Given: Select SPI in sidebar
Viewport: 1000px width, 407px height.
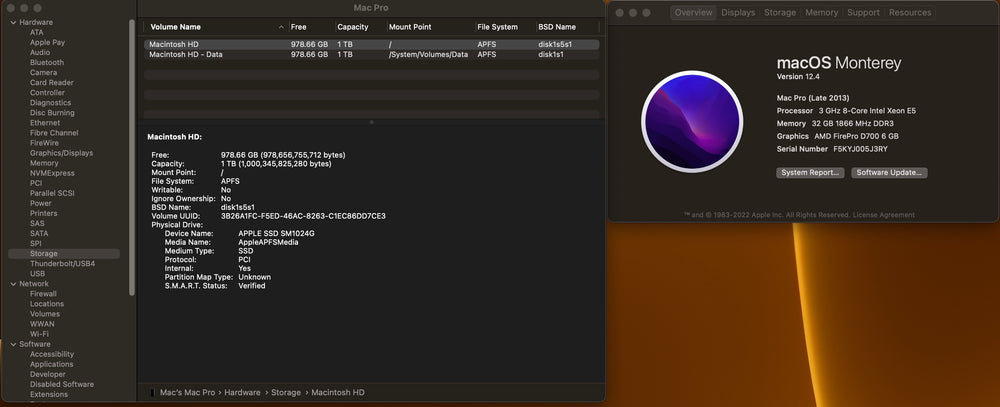Looking at the screenshot, I should [x=36, y=244].
